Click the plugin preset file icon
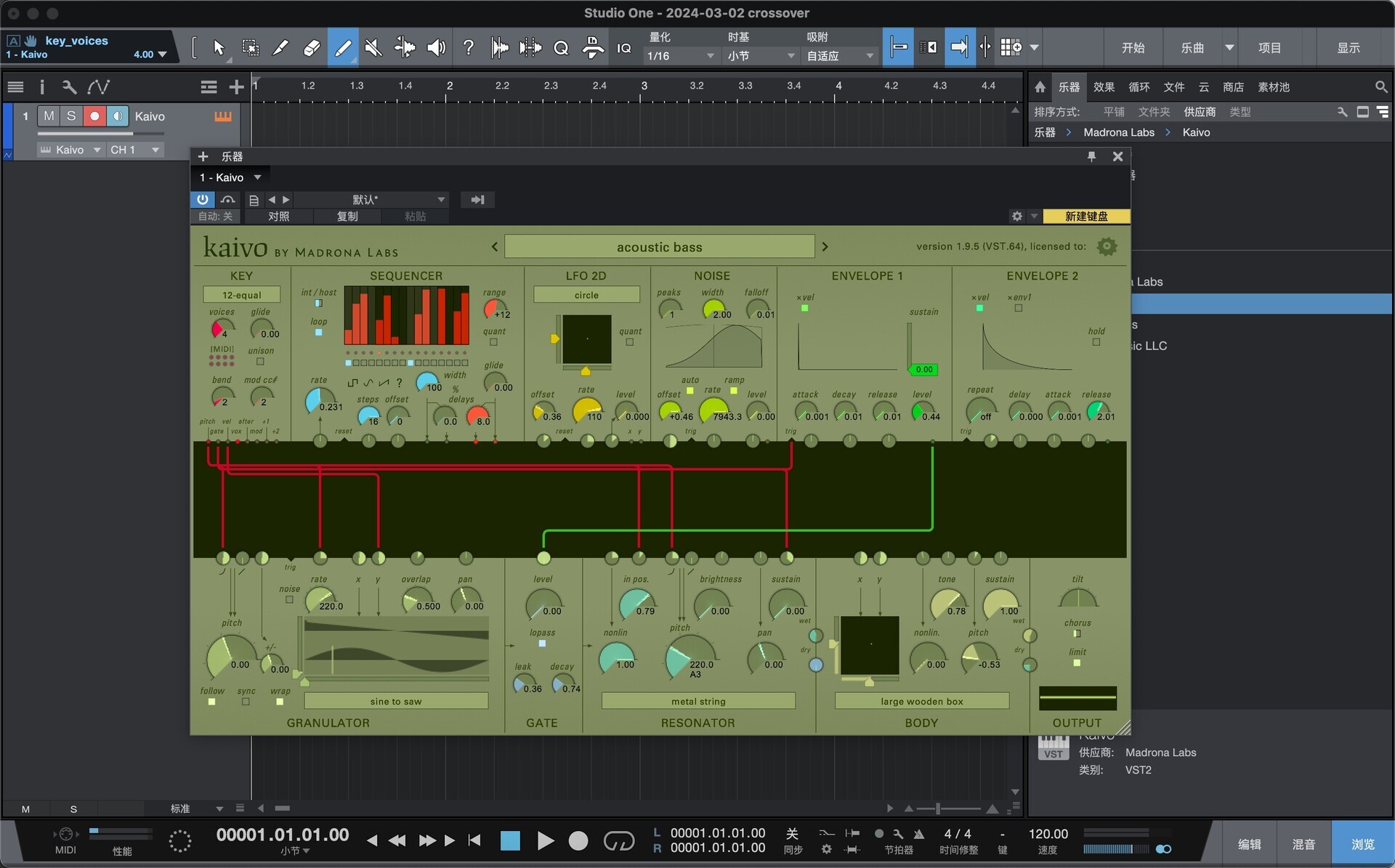The width and height of the screenshot is (1395, 868). point(254,200)
